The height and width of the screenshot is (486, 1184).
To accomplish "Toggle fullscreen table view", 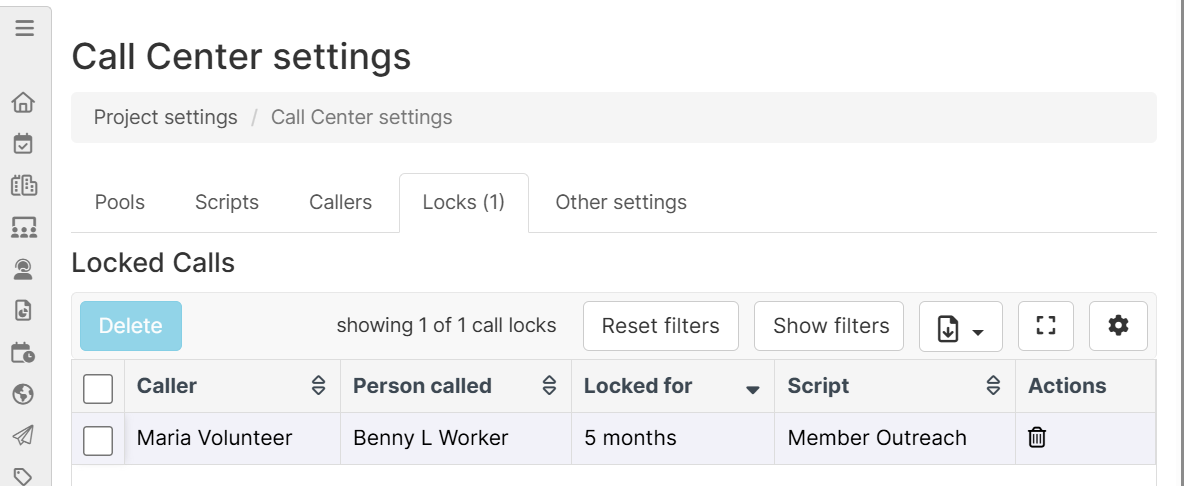I will click(1046, 326).
